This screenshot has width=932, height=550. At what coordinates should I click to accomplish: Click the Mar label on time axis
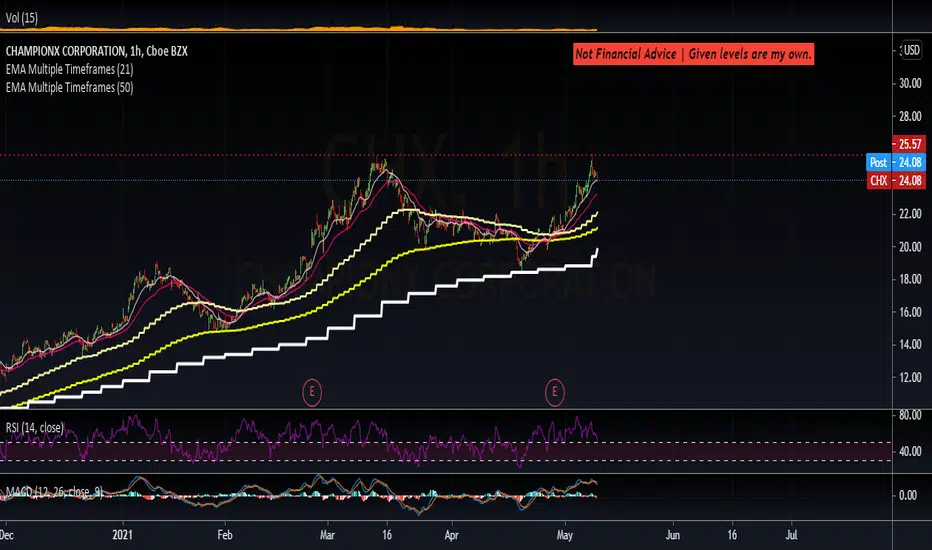tap(328, 535)
